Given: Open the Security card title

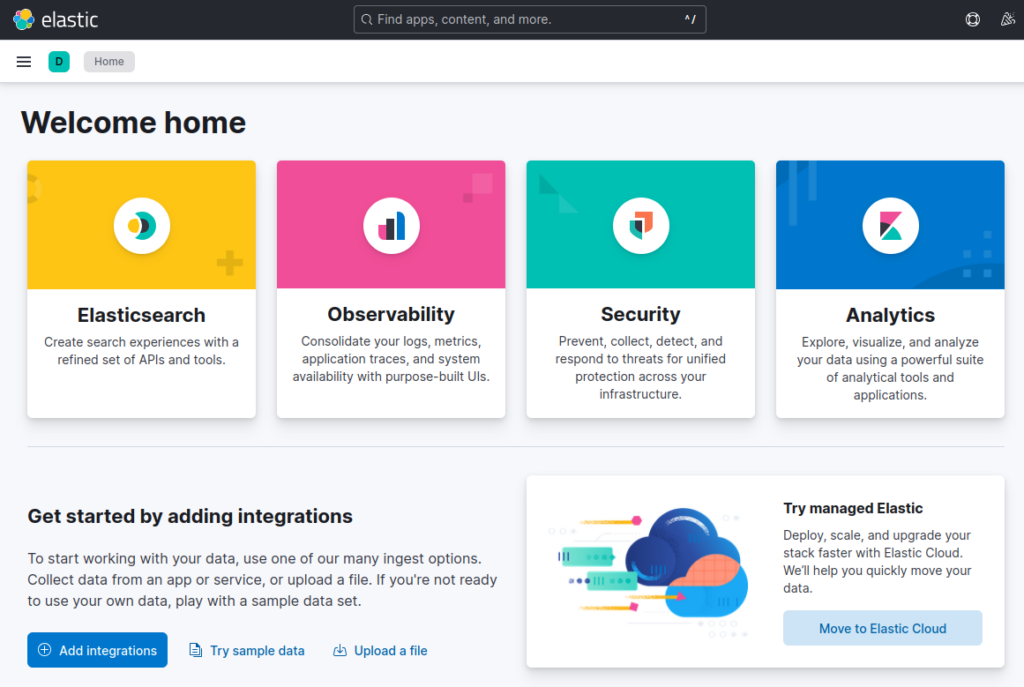Looking at the screenshot, I should click(641, 314).
